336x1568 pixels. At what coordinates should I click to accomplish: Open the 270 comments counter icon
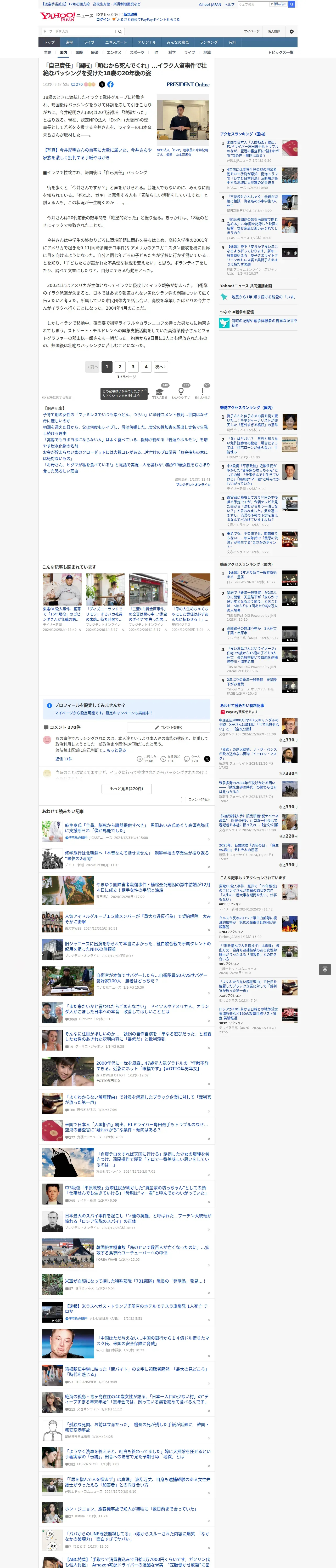coord(77,85)
